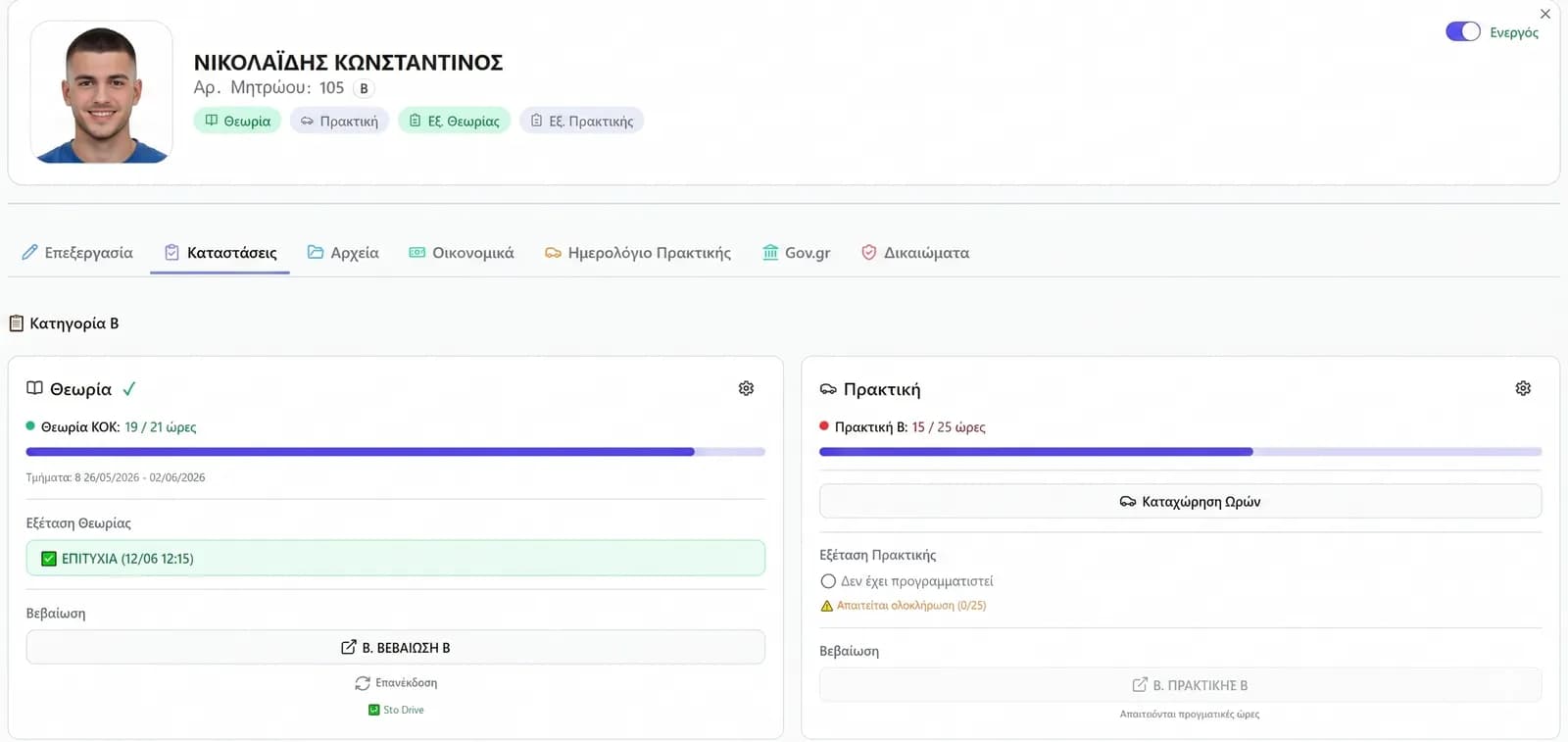Click the student profile photo
The height and width of the screenshot is (742, 1568).
point(101,92)
